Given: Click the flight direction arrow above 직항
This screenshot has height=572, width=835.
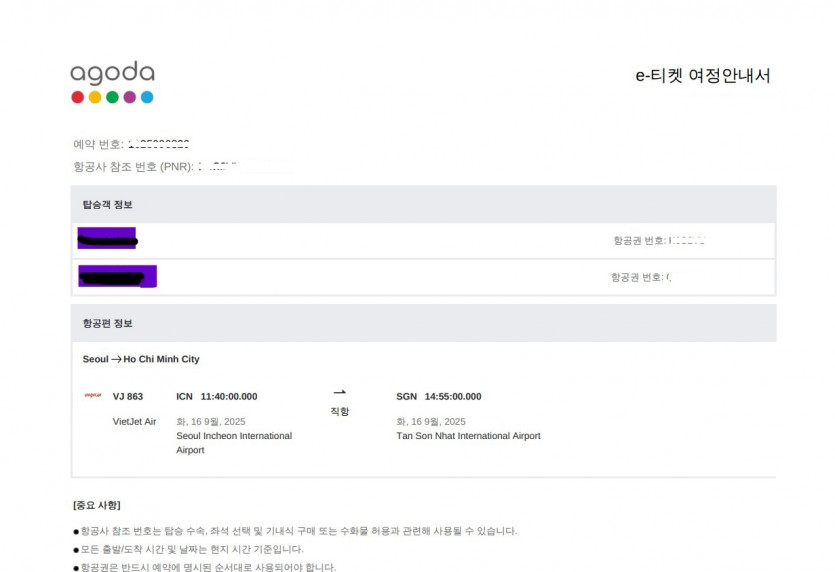Looking at the screenshot, I should pos(339,393).
